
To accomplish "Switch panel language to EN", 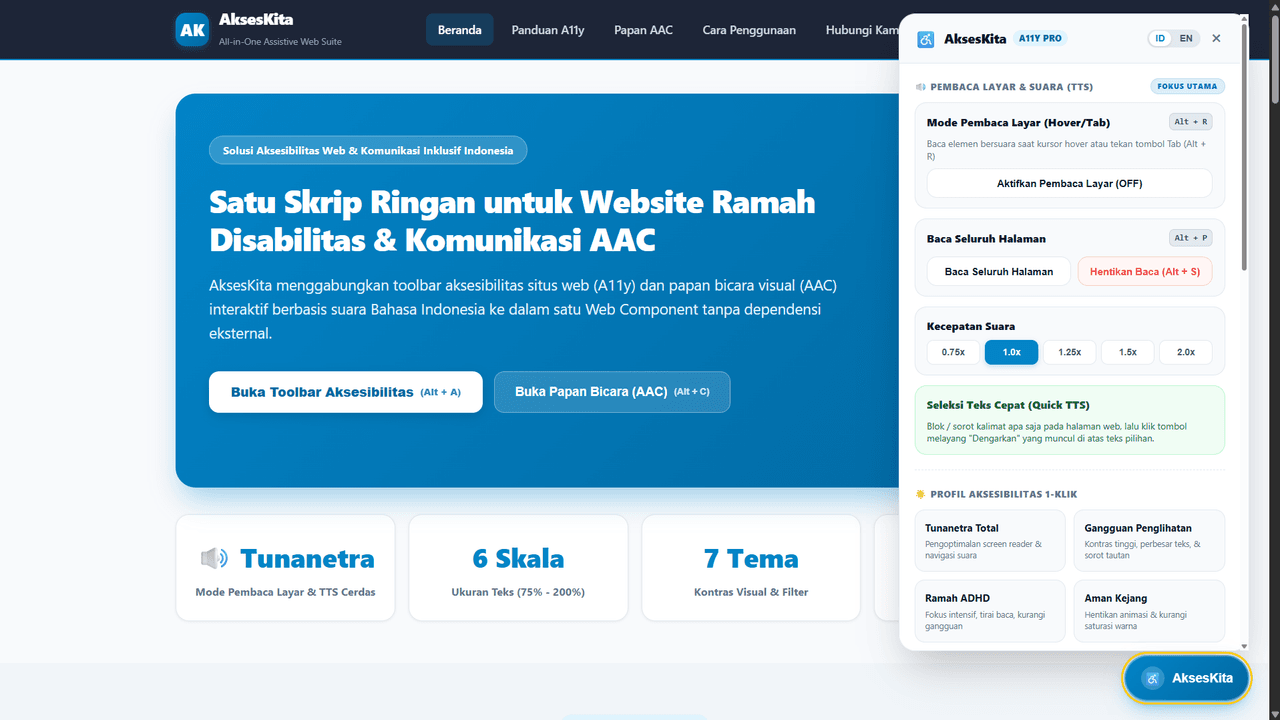I will pos(1186,38).
